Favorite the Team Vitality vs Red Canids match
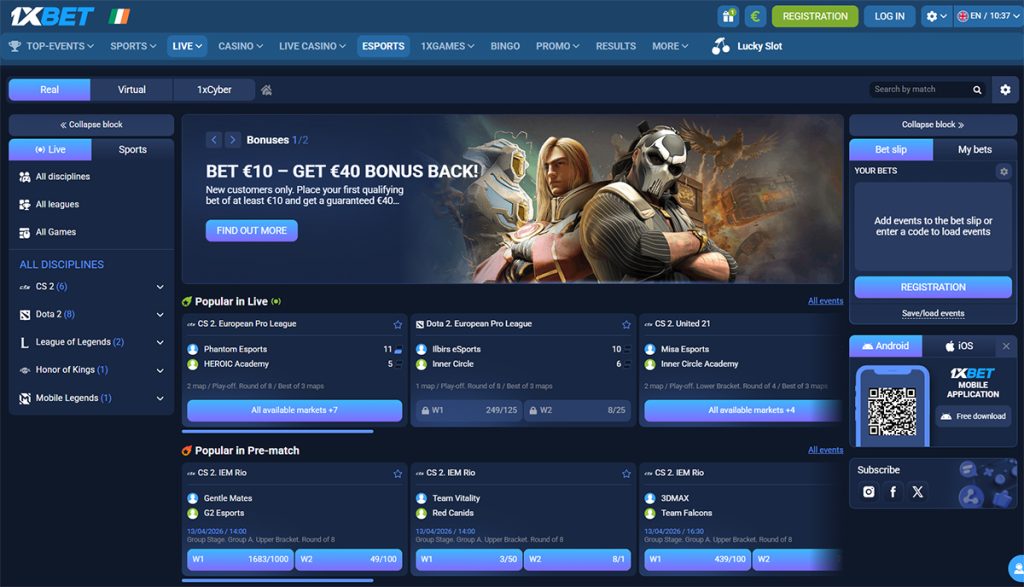The image size is (1024, 587). [x=626, y=473]
